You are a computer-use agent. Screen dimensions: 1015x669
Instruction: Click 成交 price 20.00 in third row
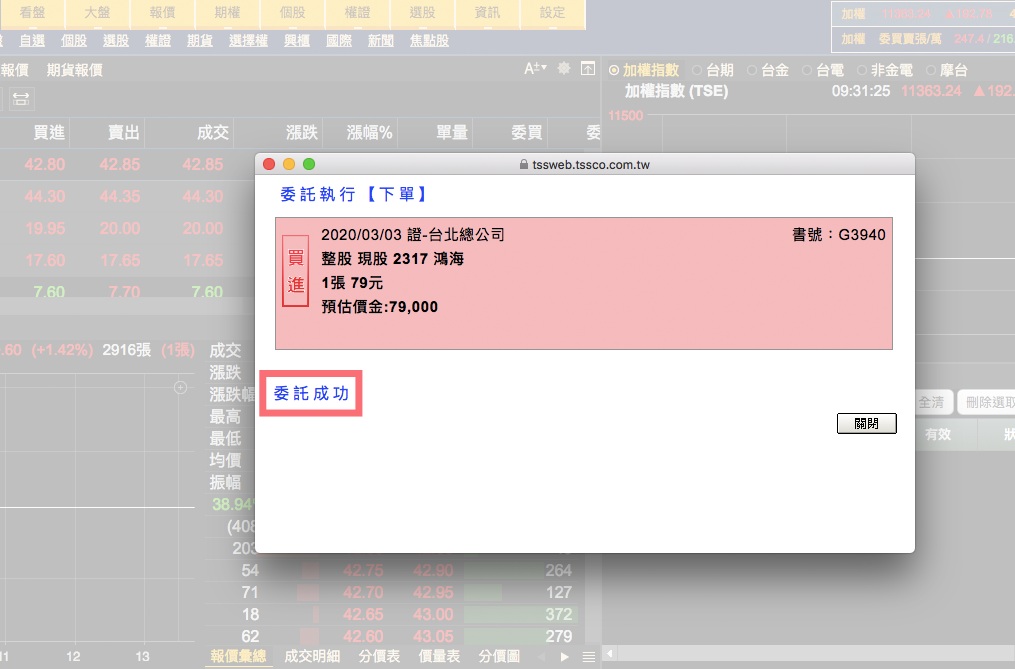pyautogui.click(x=203, y=228)
